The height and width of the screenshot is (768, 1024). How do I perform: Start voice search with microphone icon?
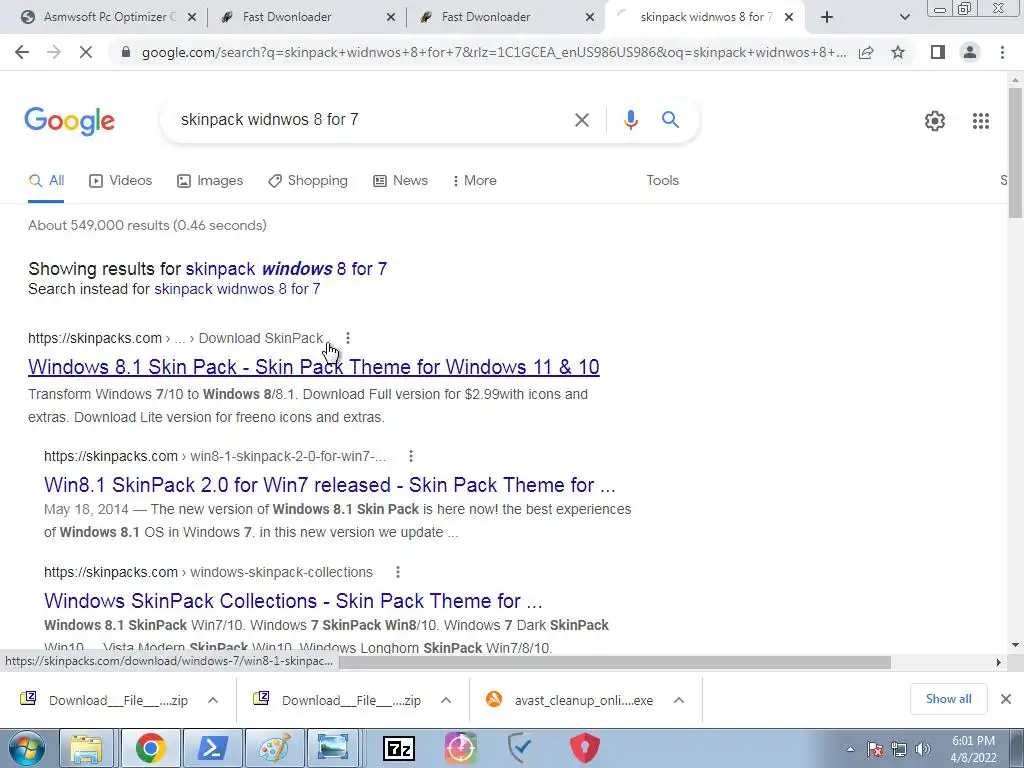pyautogui.click(x=630, y=120)
